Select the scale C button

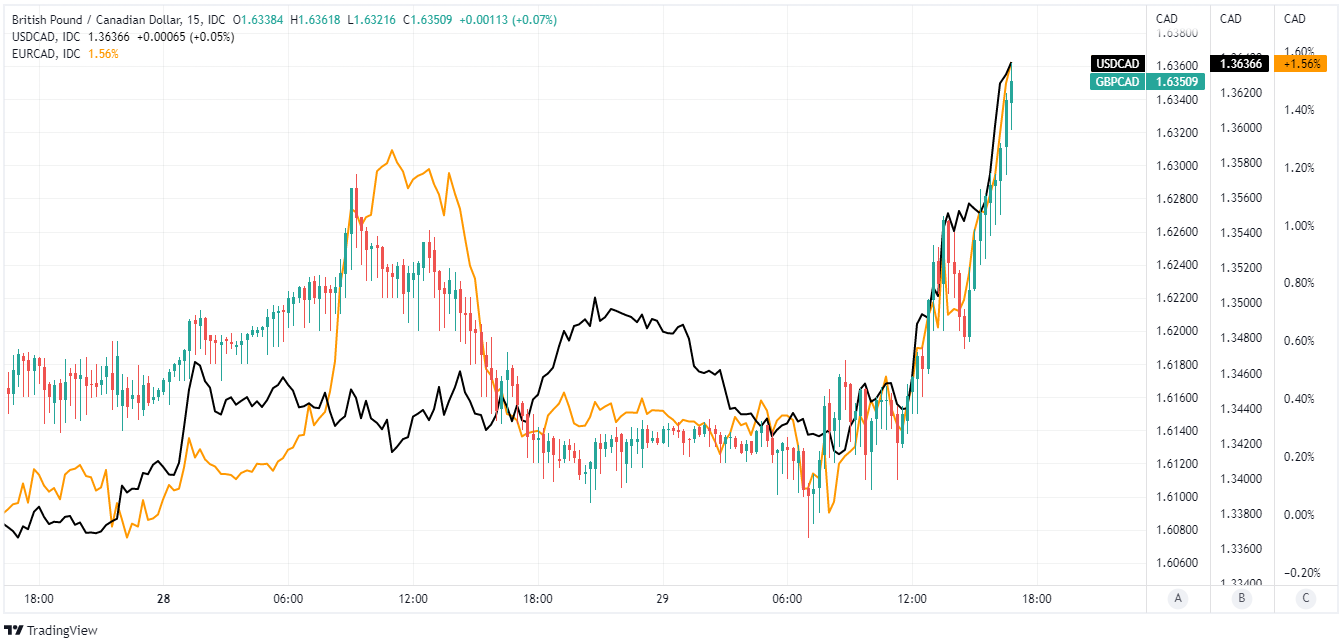coord(1305,599)
